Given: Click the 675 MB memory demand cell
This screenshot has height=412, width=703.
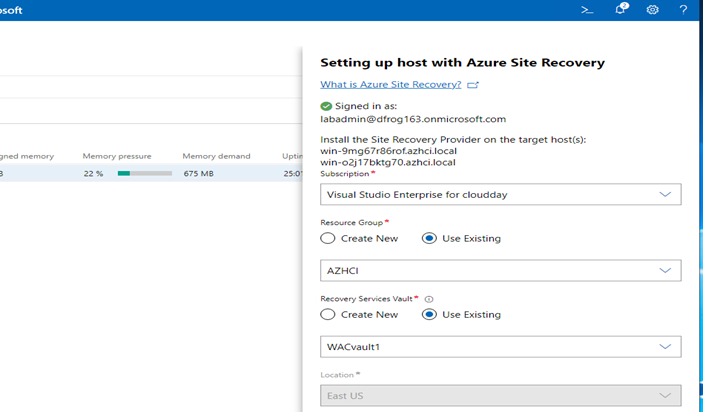Looking at the screenshot, I should click(198, 173).
